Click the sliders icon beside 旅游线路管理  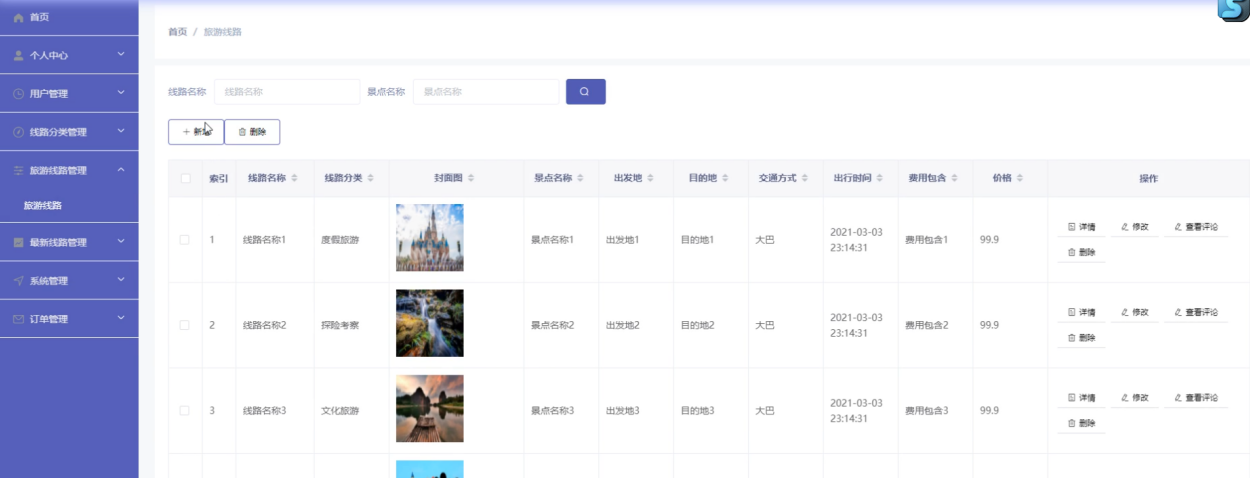pyautogui.click(x=18, y=171)
